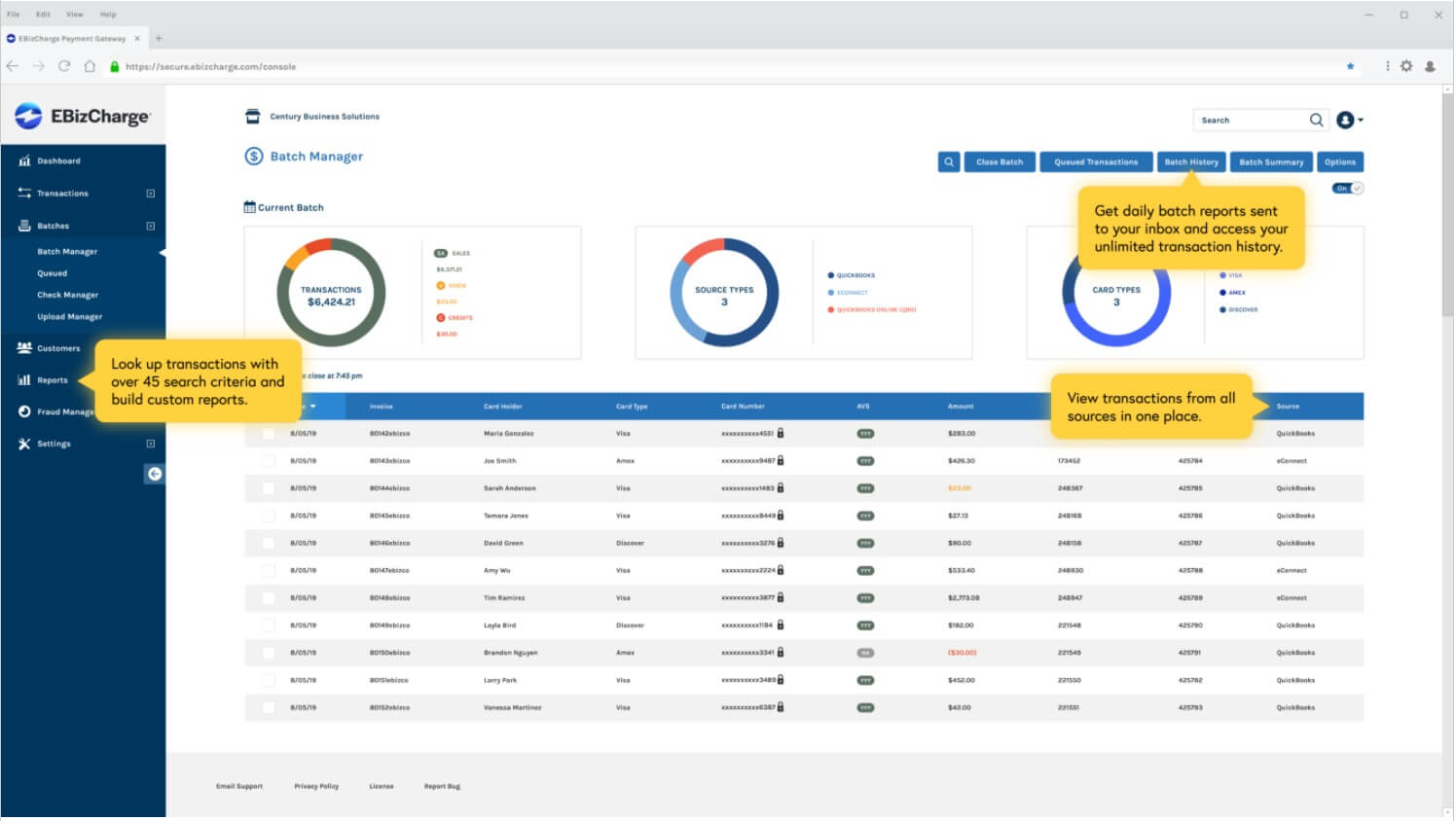This screenshot has width=1456, height=821.
Task: Click the QuickBooks legend color dot
Action: (x=831, y=275)
